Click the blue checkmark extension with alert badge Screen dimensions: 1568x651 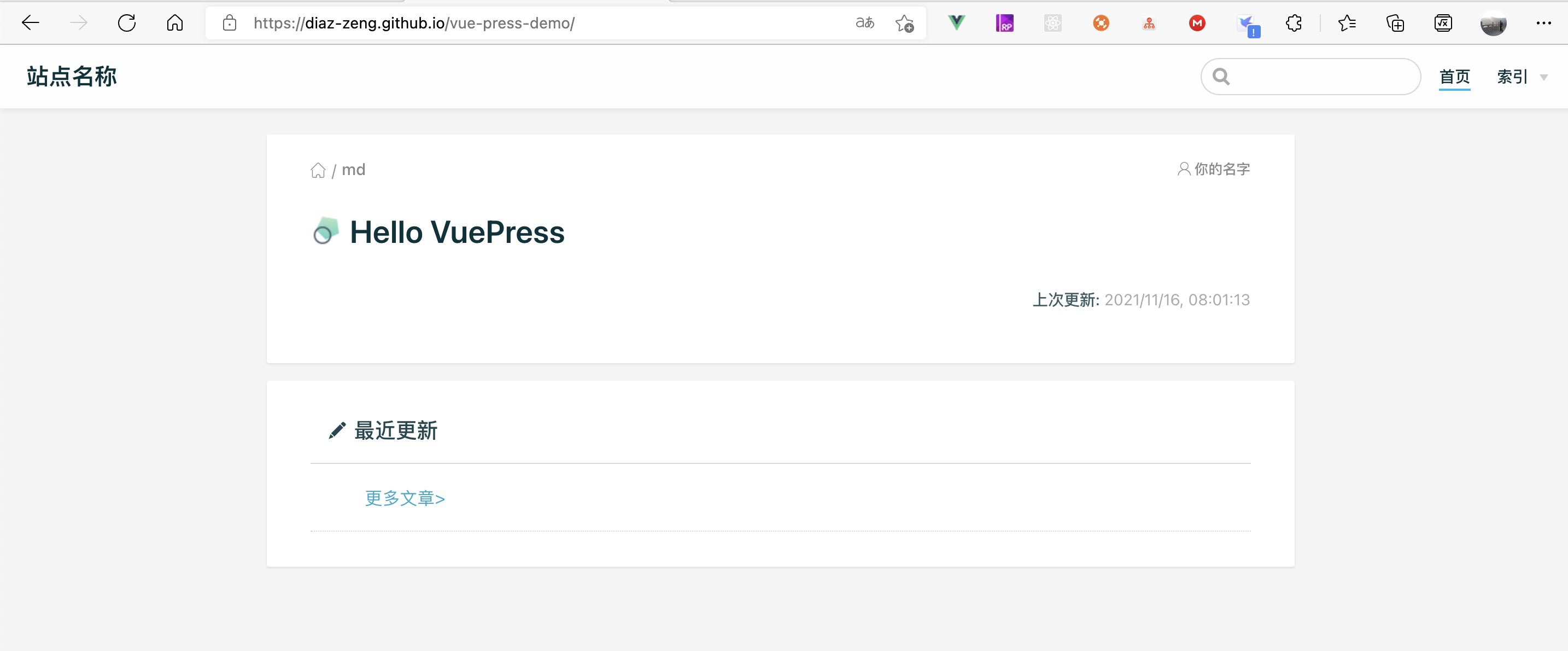(x=1248, y=26)
